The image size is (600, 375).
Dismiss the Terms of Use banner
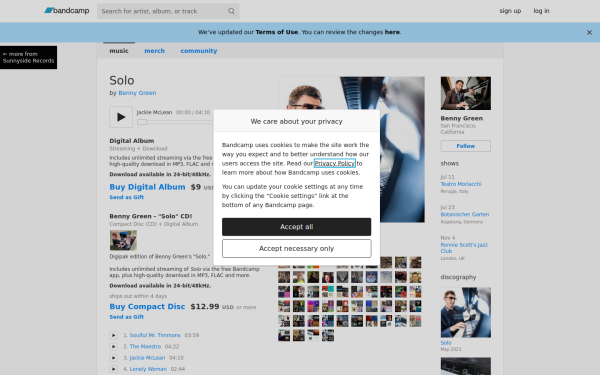click(589, 33)
